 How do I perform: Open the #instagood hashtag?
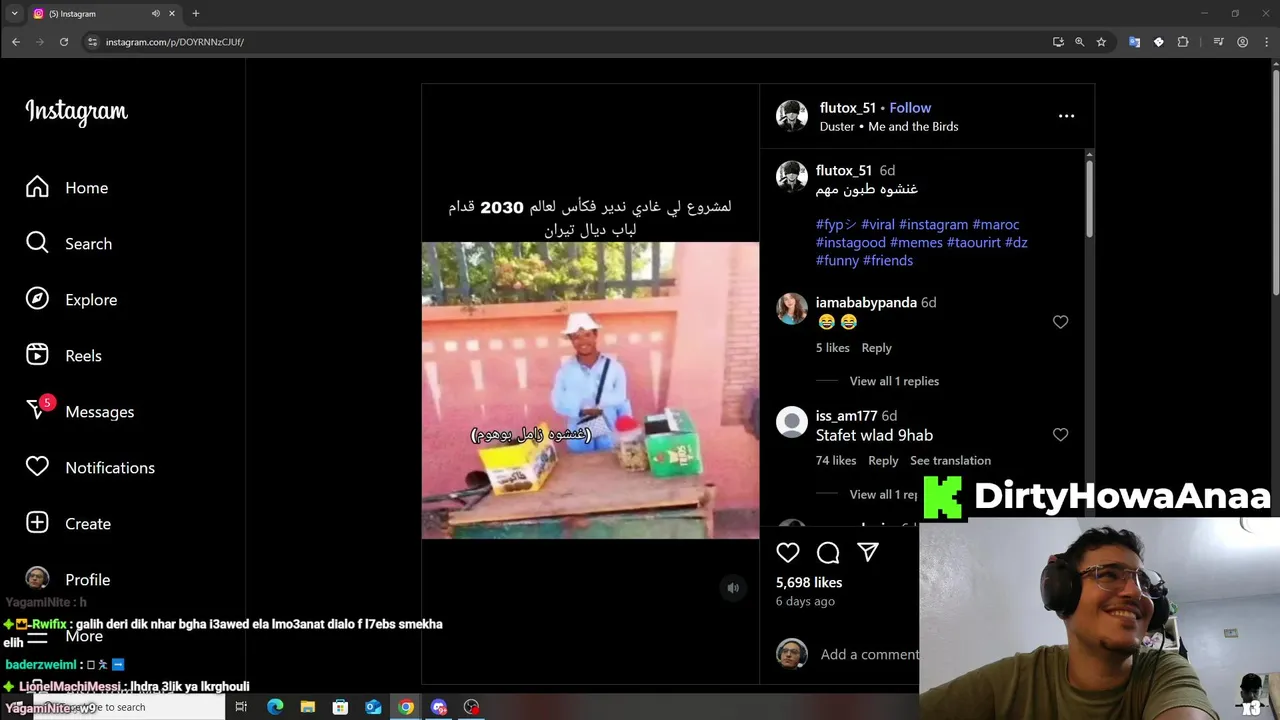tap(851, 243)
